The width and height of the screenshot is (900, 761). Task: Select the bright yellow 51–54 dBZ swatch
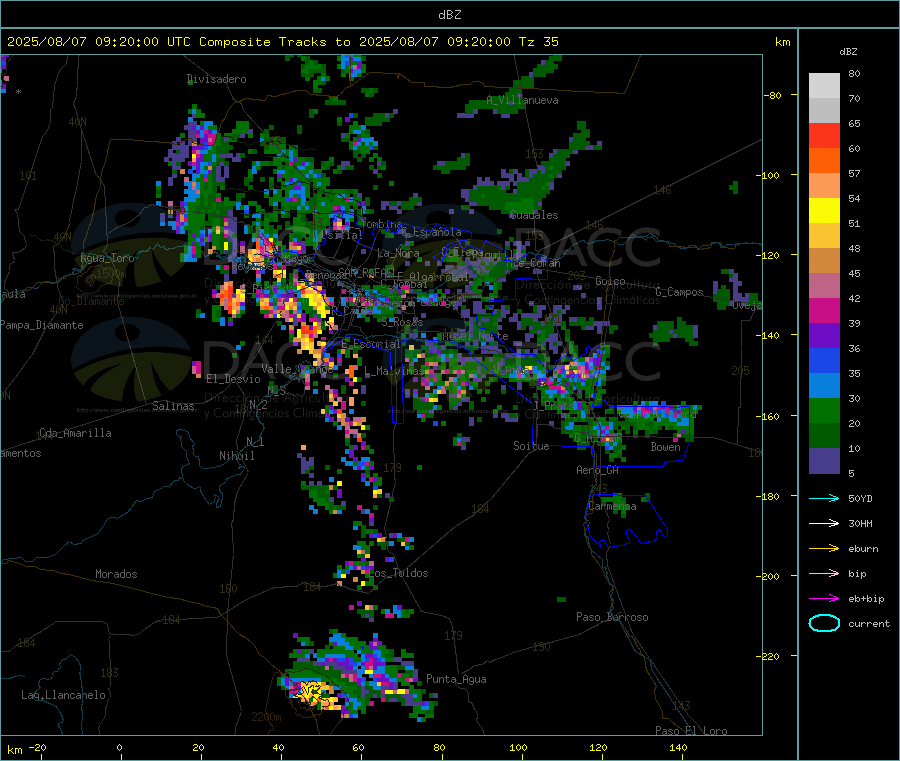tap(824, 211)
